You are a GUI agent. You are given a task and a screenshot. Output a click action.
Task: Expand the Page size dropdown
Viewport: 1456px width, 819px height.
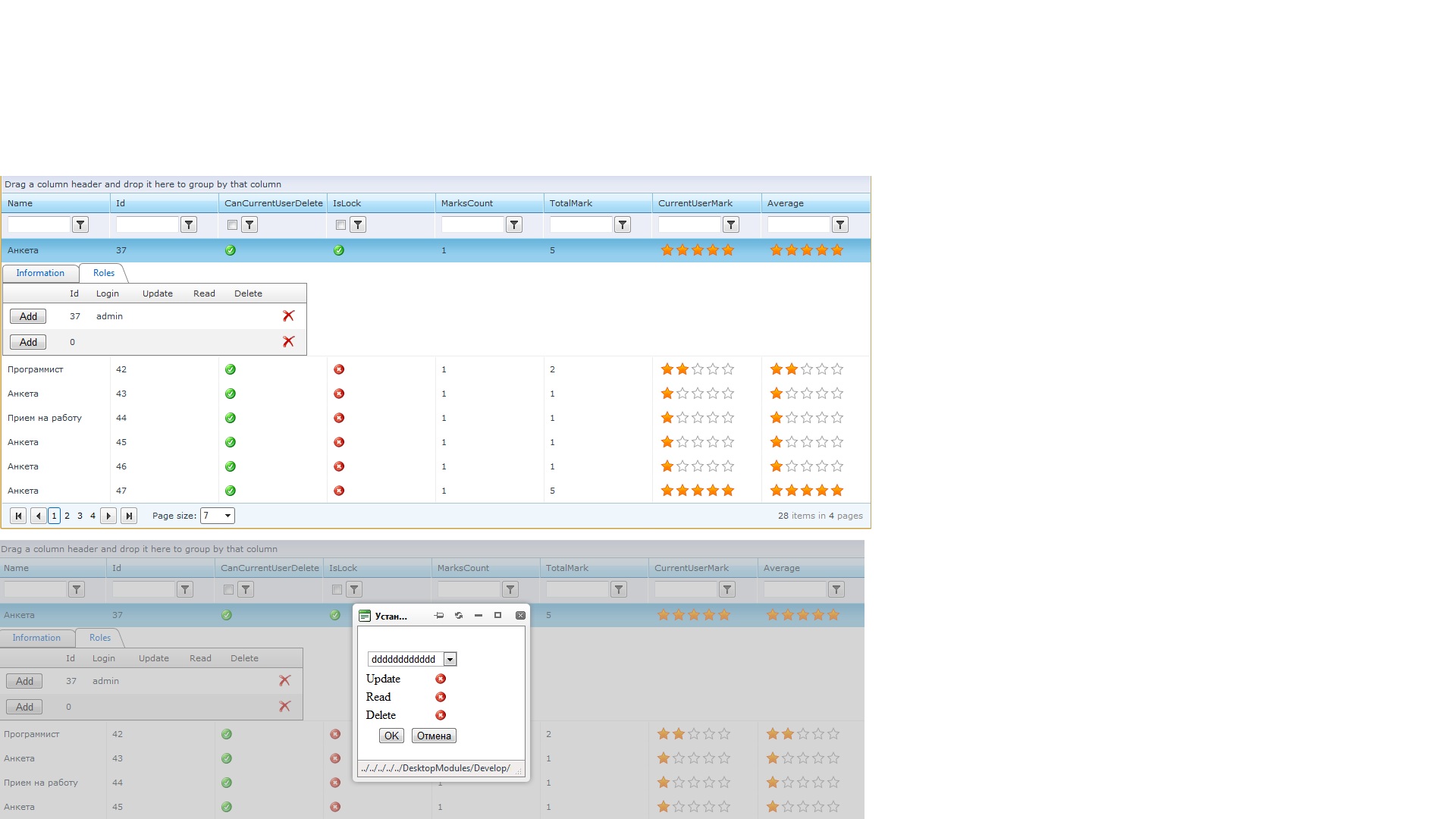pyautogui.click(x=227, y=516)
